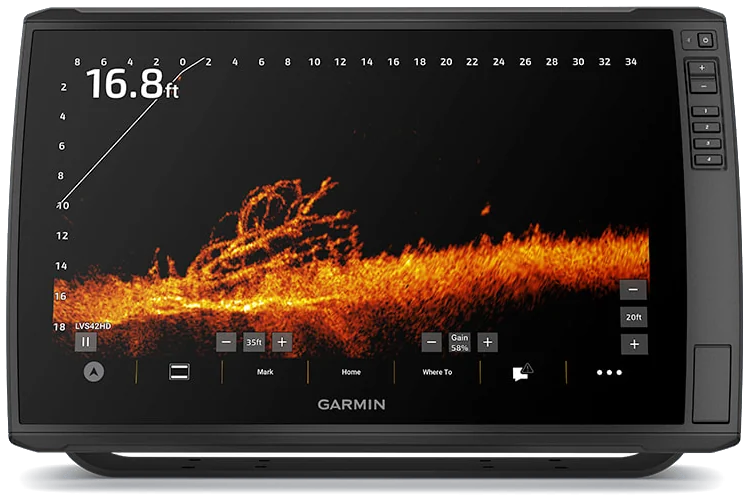Tap hardware shortcut key 2
This screenshot has width=749, height=499.
(706, 127)
